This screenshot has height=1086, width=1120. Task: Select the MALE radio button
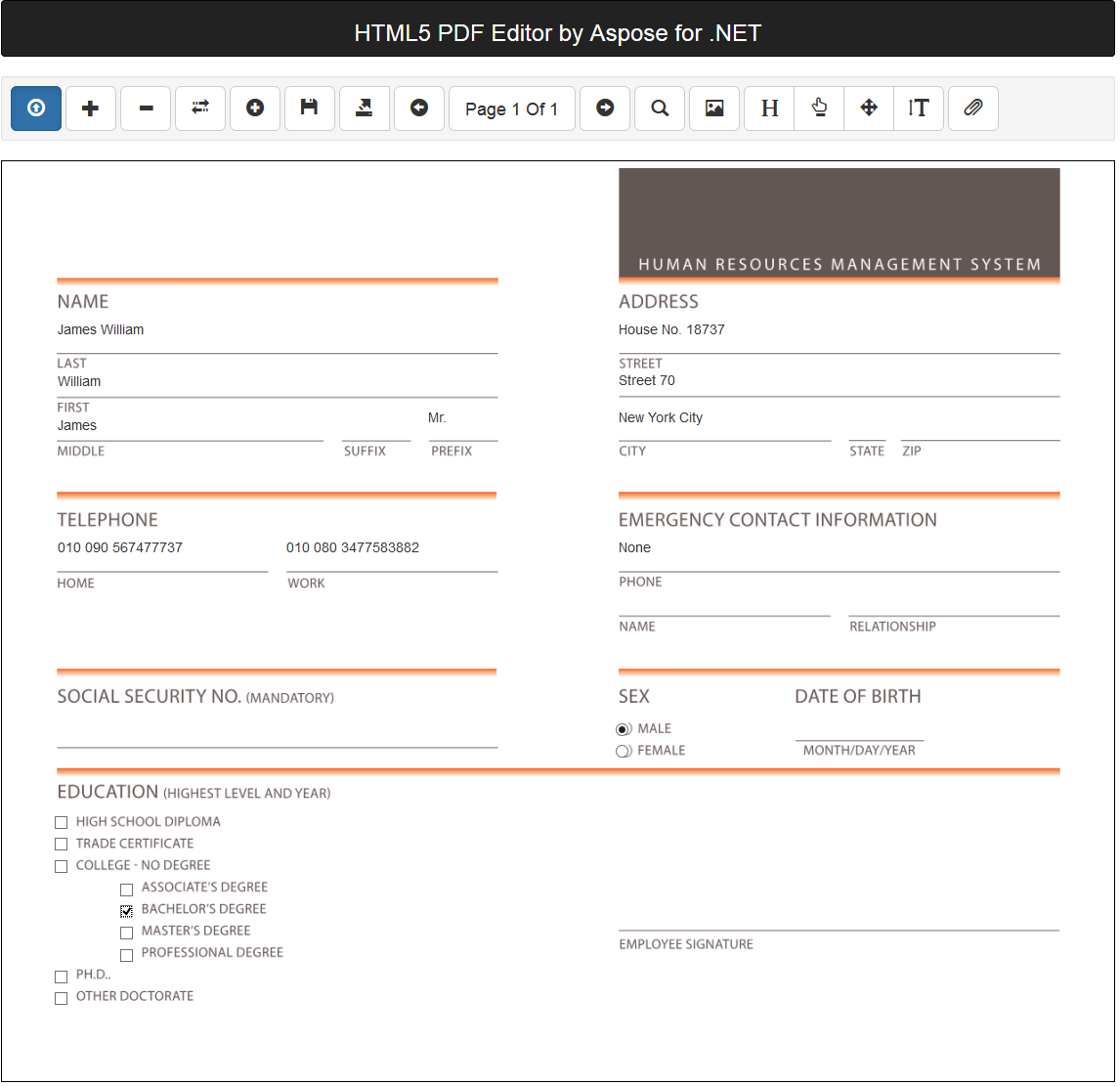point(624,730)
